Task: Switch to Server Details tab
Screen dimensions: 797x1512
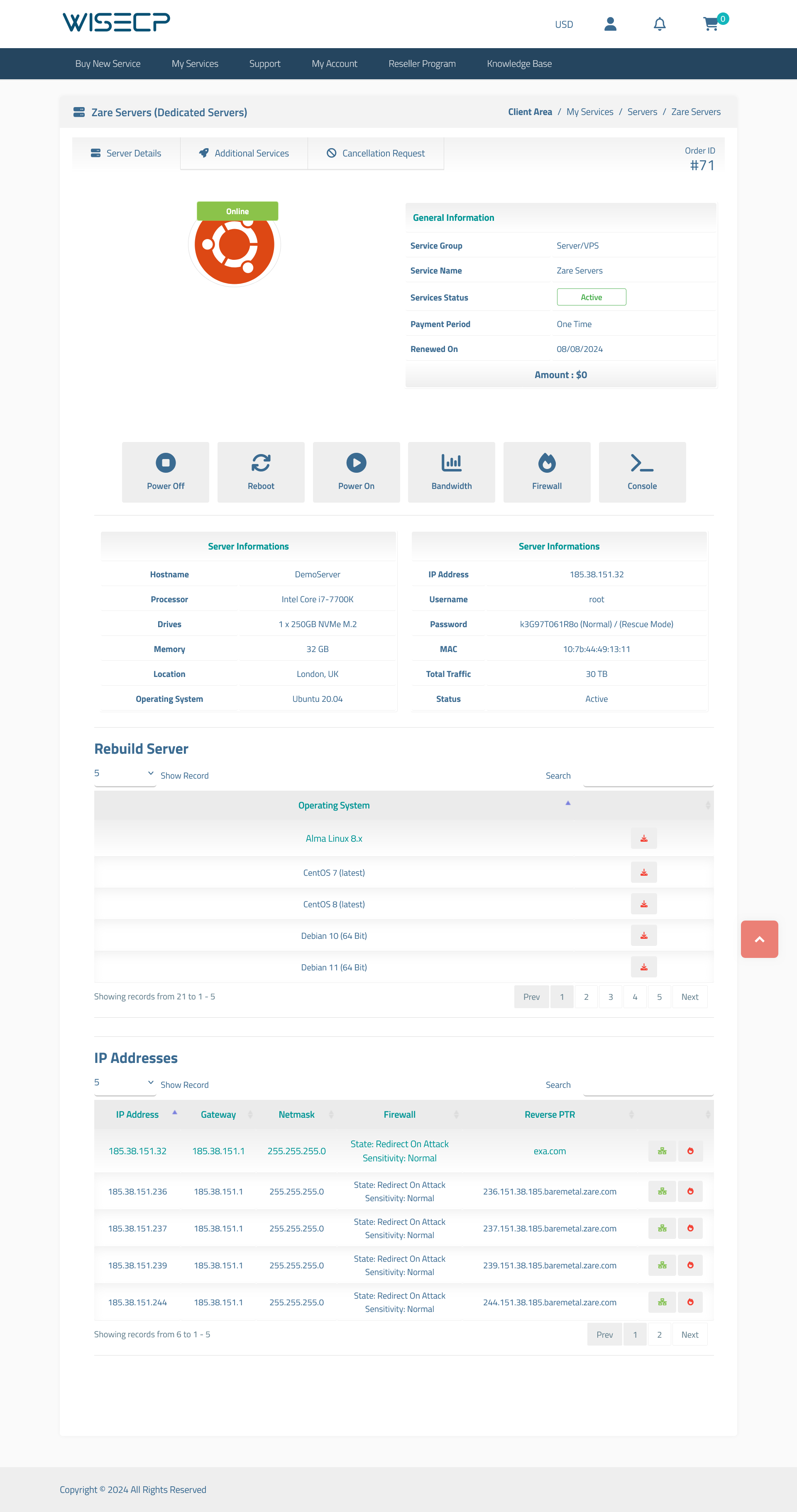Action: coord(126,153)
